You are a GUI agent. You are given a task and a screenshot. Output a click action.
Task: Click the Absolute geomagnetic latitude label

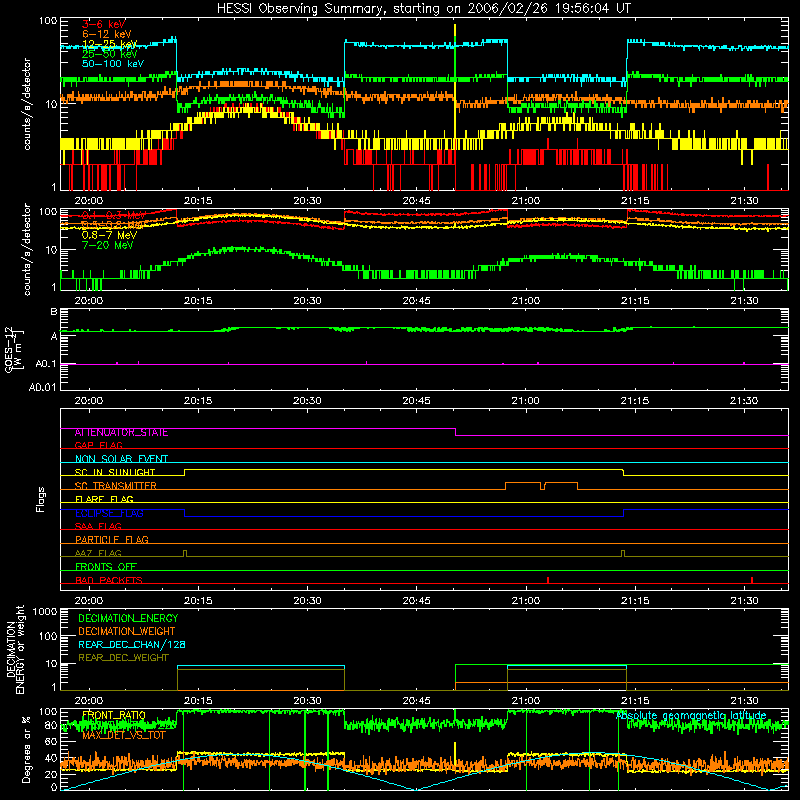click(x=691, y=716)
